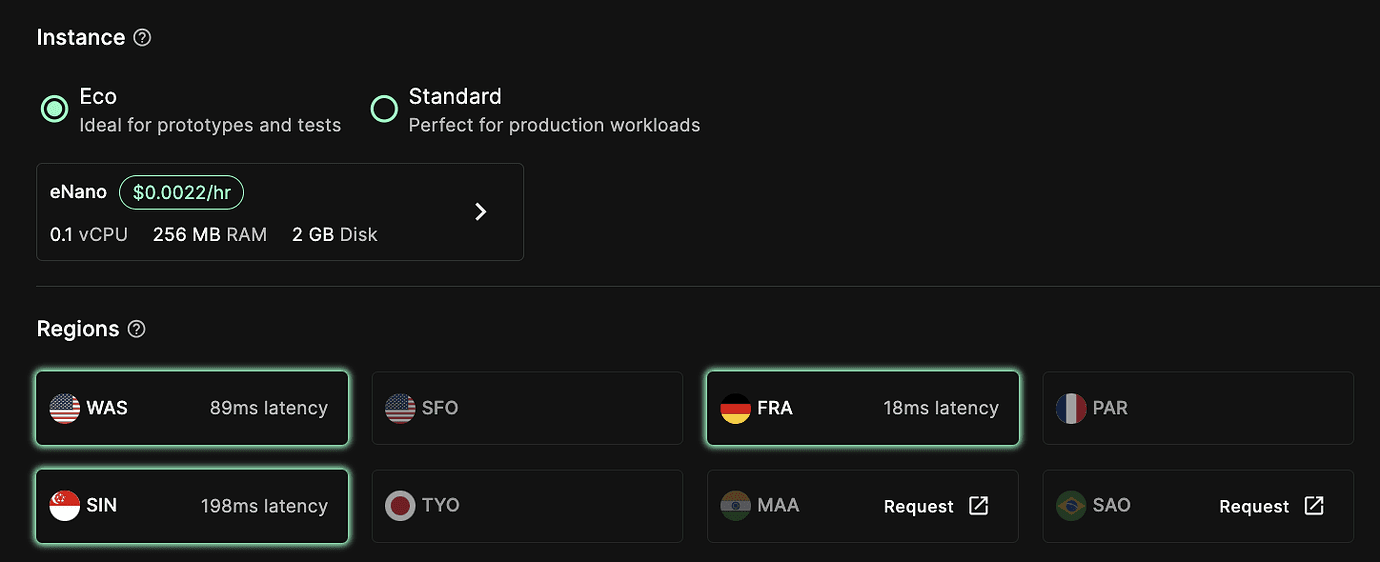Open external link icon for MAA request
Image resolution: width=1380 pixels, height=562 pixels.
pos(978,506)
